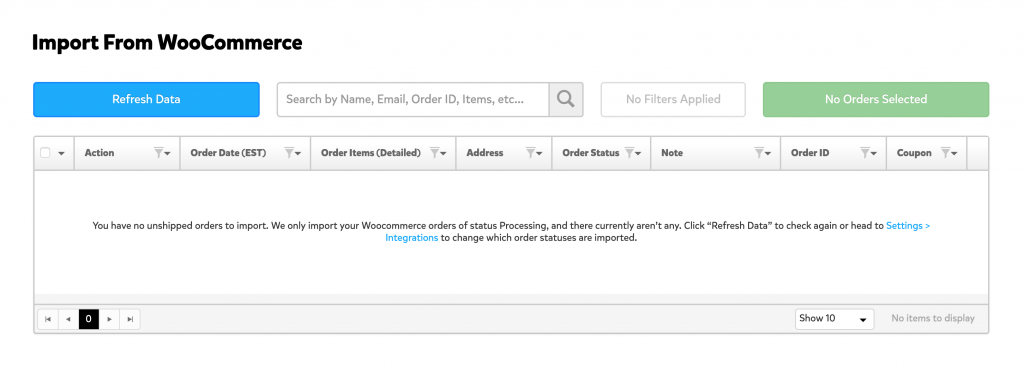Open the Order Date (EST) filter icon
This screenshot has height=368, width=1024.
click(x=292, y=153)
